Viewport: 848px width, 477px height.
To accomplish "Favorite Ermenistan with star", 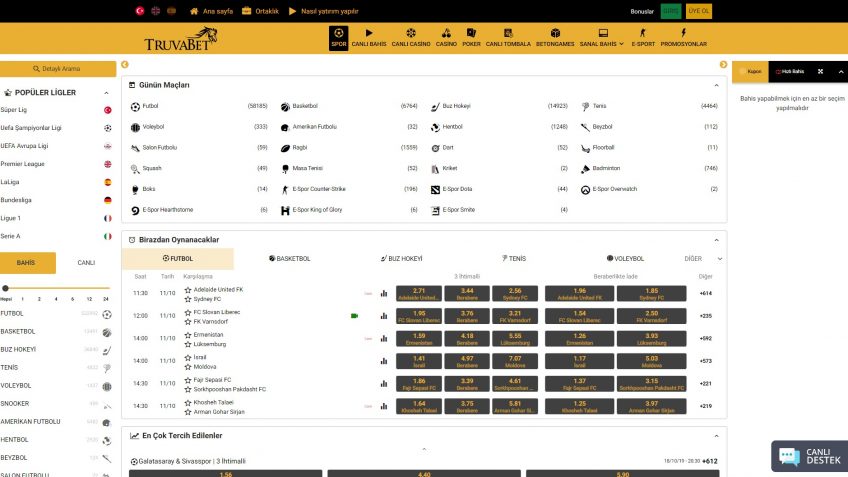I will click(x=188, y=335).
